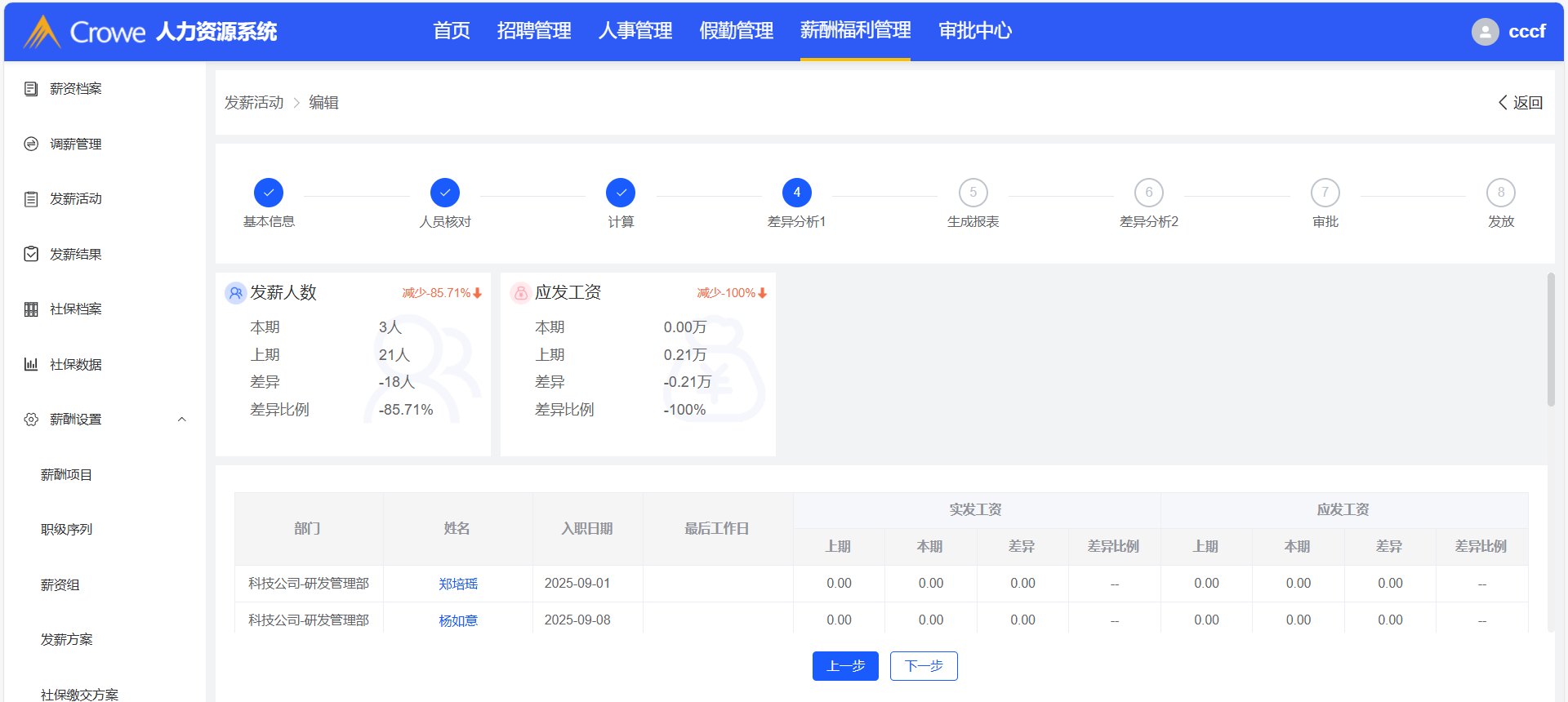
Task: Jump to step 5 生成报表
Action: [973, 193]
